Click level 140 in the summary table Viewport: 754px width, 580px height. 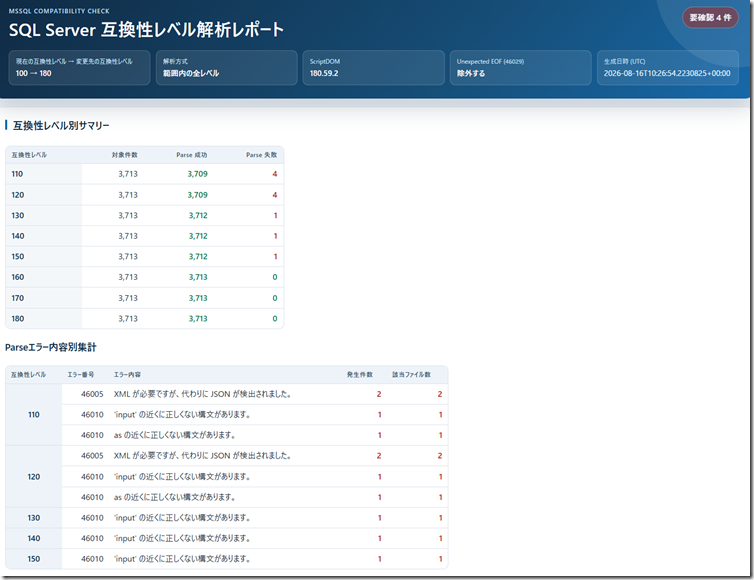[x=18, y=236]
